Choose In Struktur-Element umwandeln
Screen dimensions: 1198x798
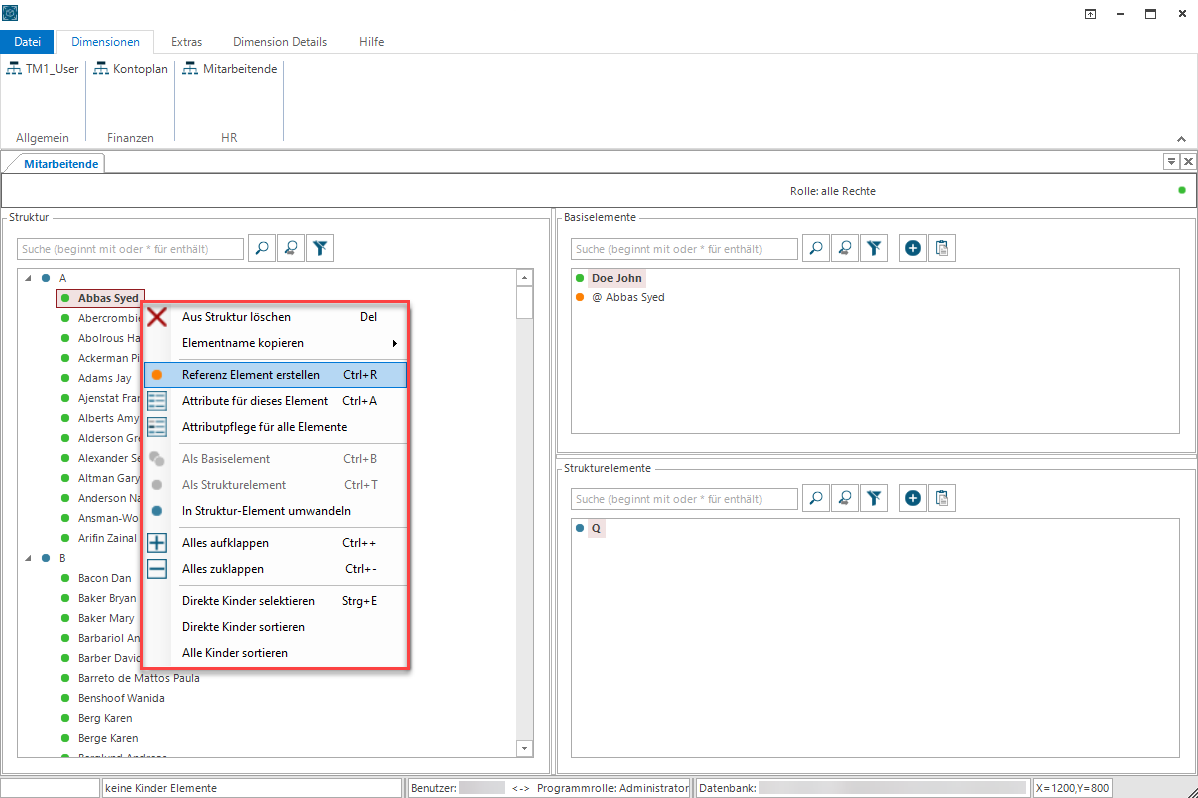(275, 511)
